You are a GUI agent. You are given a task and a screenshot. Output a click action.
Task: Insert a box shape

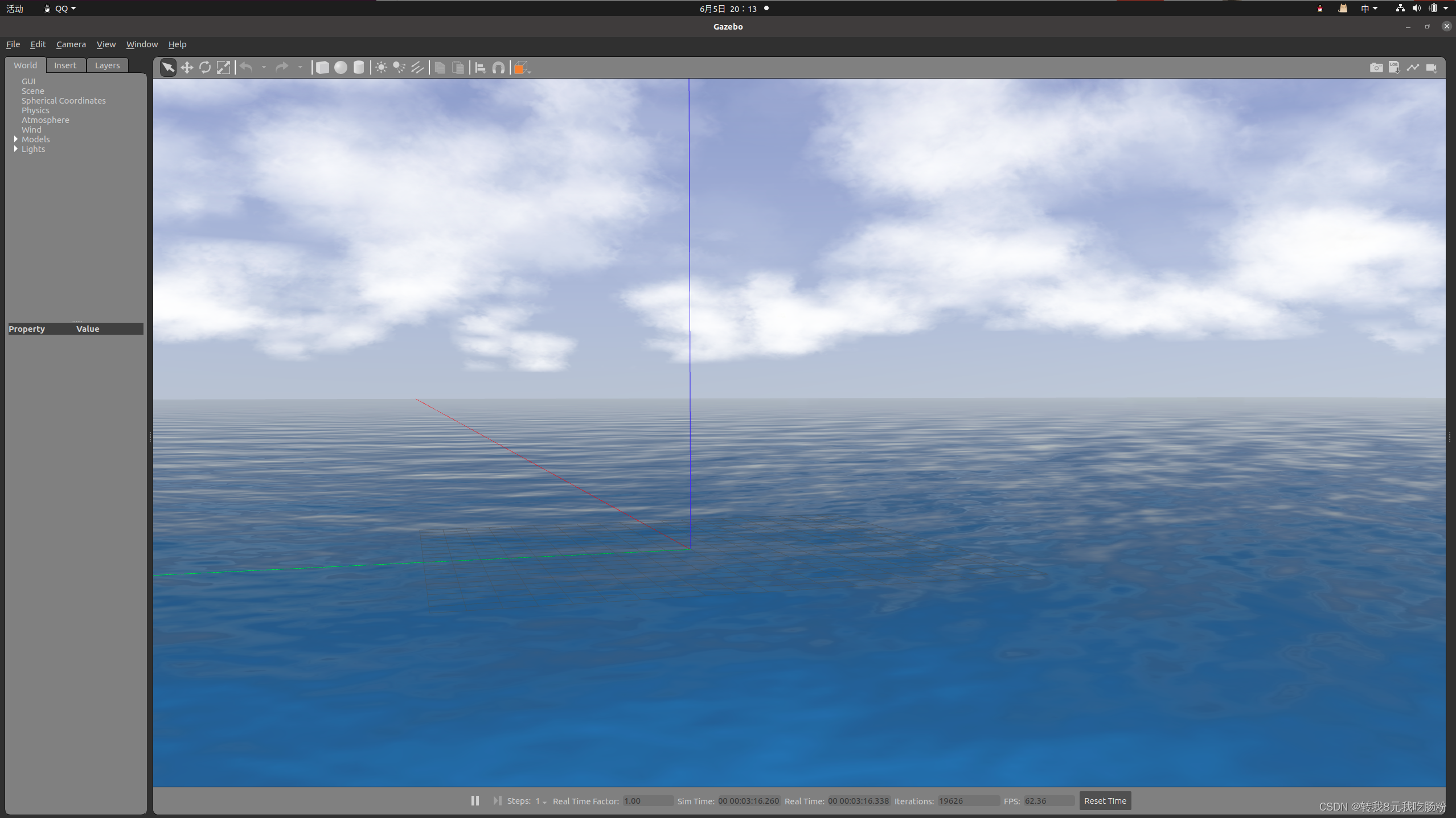[x=322, y=68]
